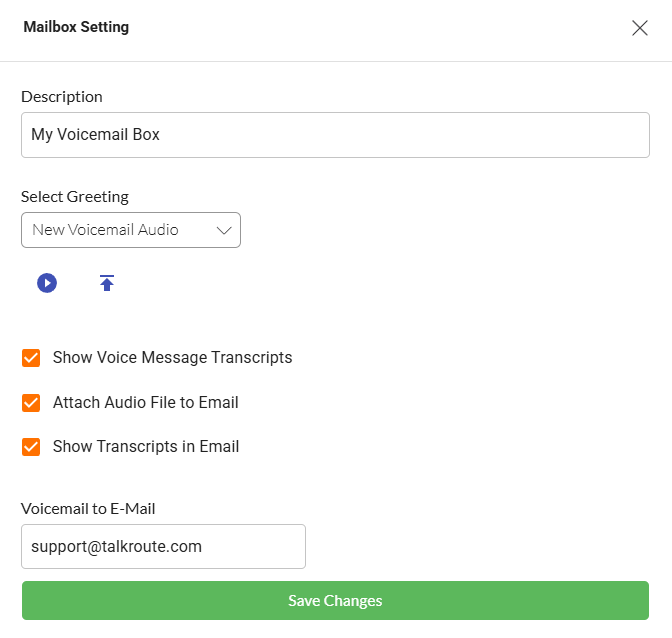
Task: Click the Select Greeting label
Action: tap(75, 197)
